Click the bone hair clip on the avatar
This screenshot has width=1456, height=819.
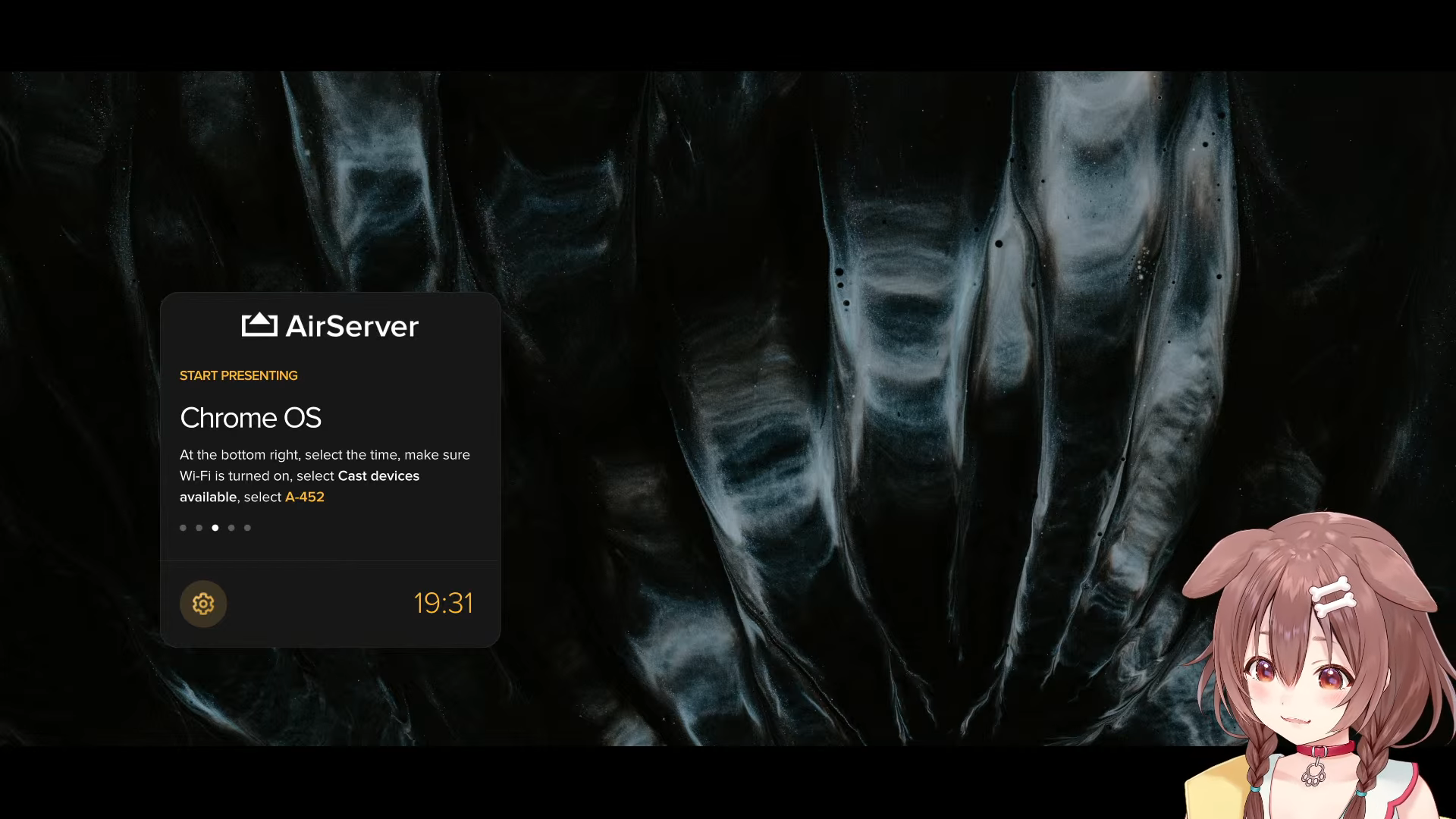tap(1332, 596)
